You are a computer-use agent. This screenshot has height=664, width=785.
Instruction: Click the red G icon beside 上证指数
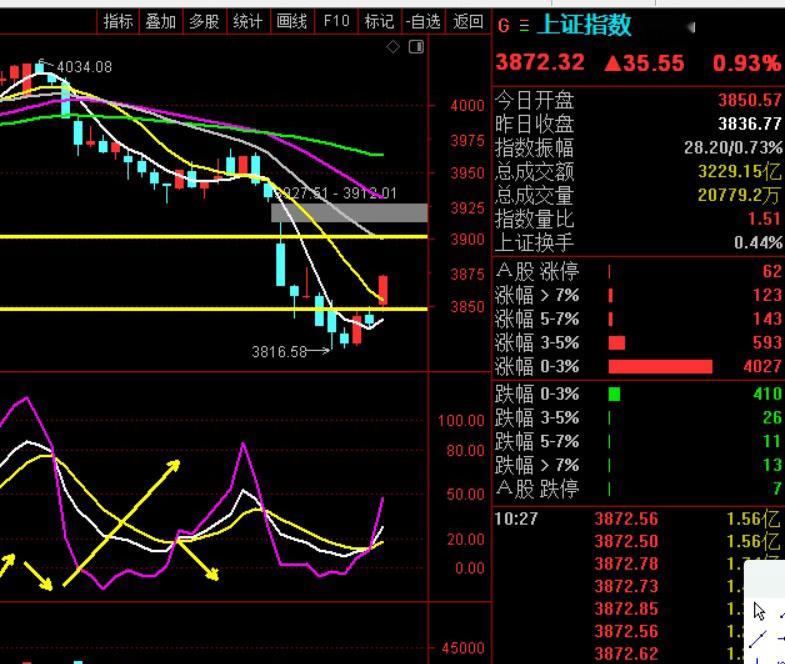(x=504, y=26)
